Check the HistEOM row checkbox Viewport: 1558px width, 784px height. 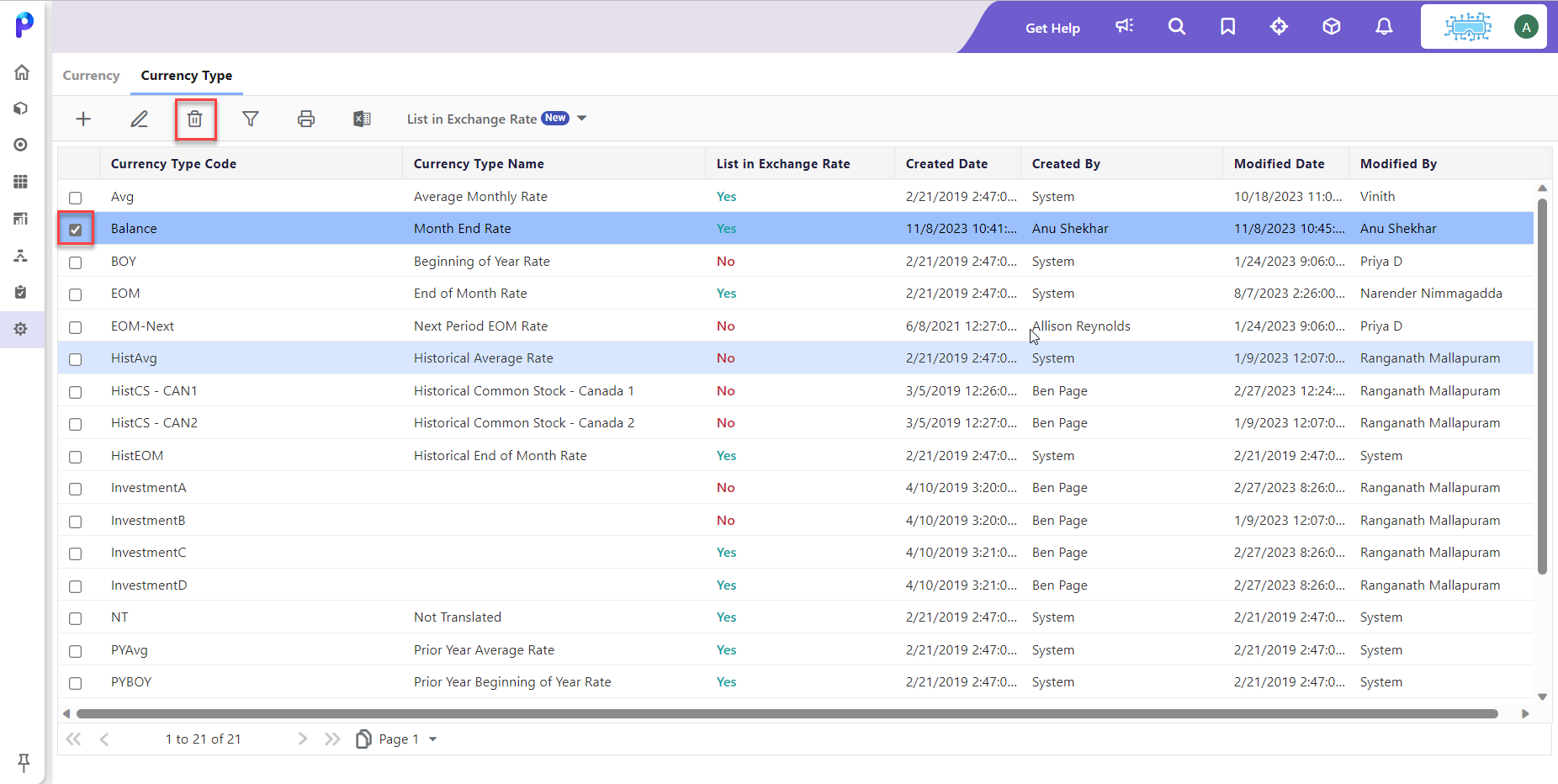[76, 457]
